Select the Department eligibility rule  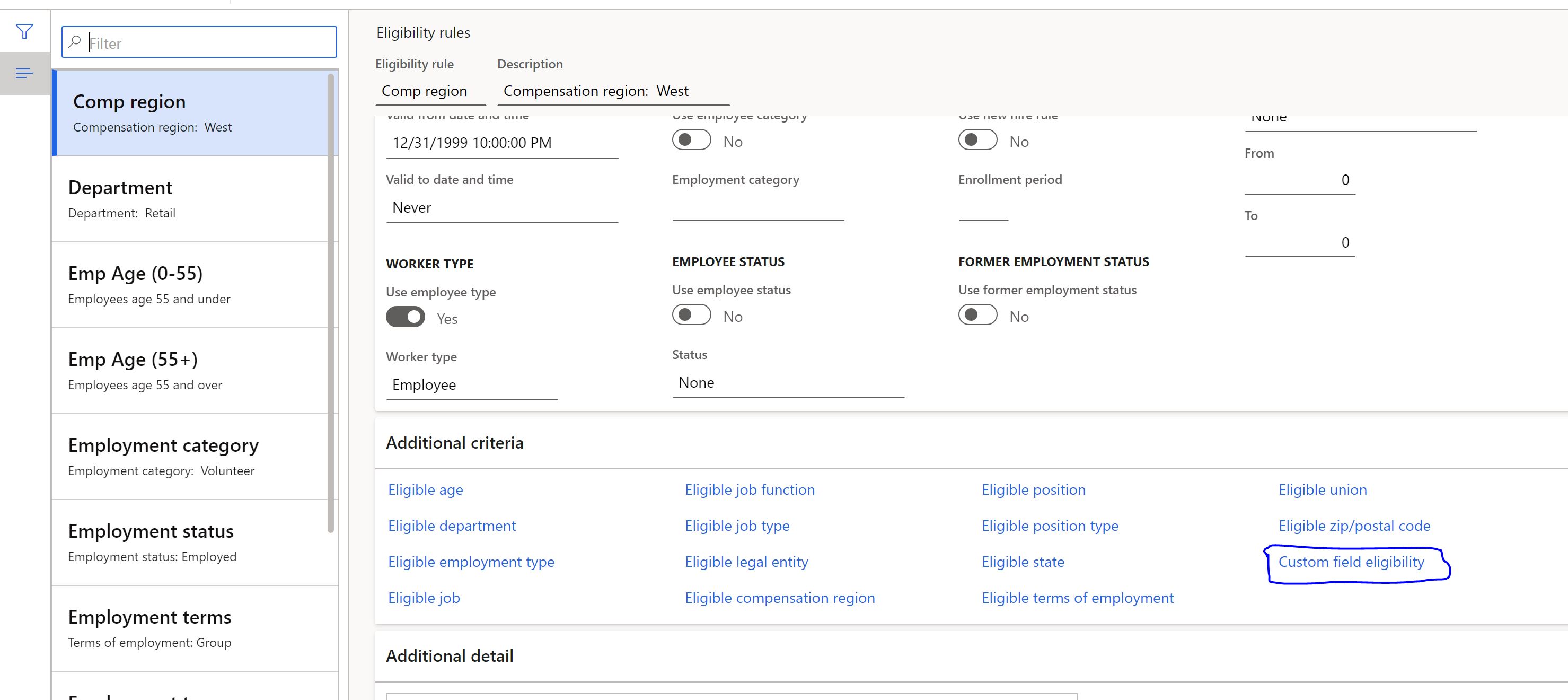tap(190, 197)
